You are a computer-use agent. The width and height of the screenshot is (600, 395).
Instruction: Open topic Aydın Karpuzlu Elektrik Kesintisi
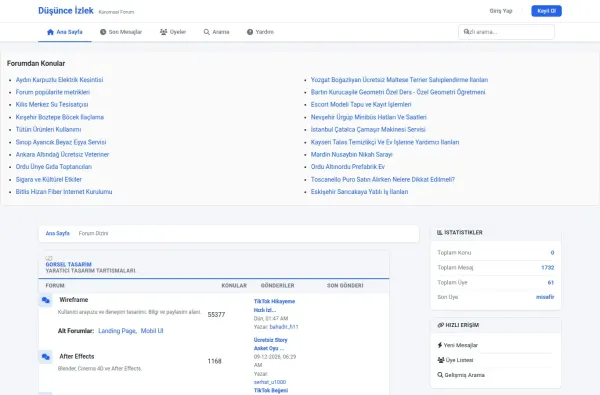point(59,80)
